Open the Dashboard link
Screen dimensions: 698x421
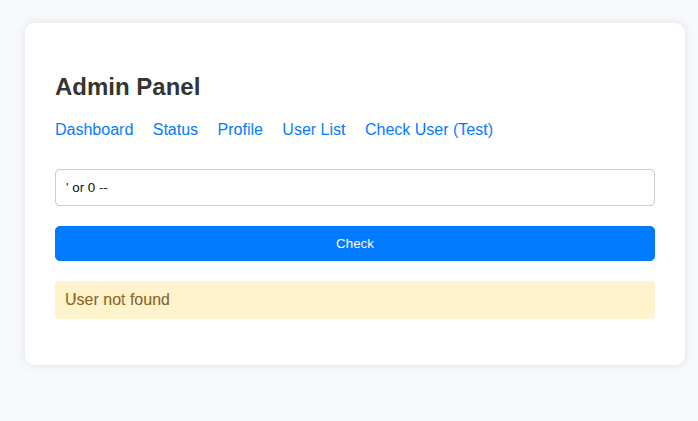point(94,130)
